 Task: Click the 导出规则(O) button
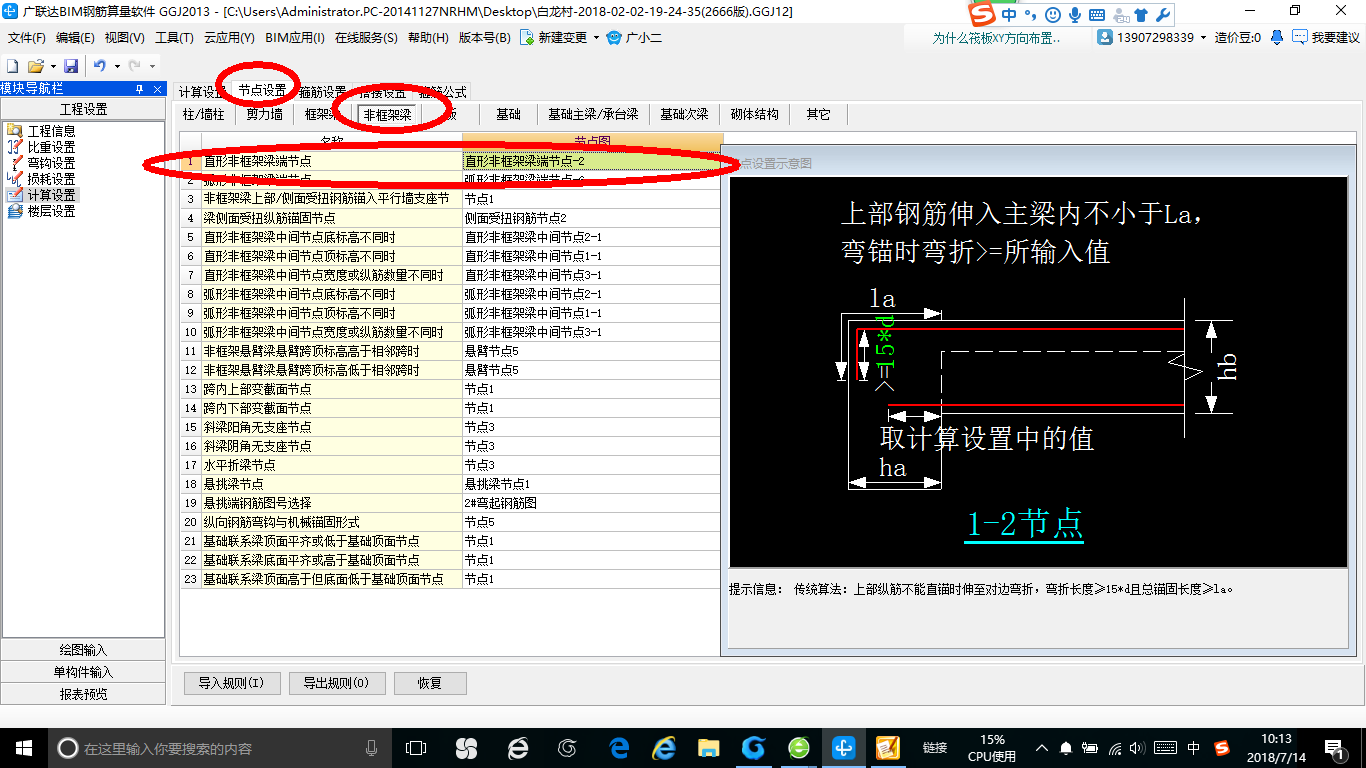coord(335,683)
